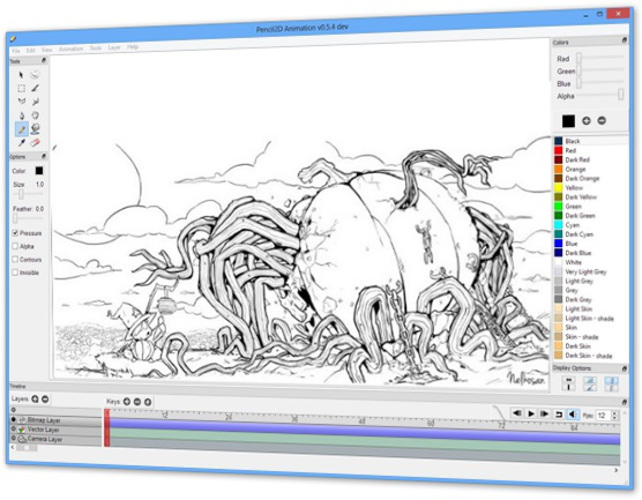642x500 pixels.
Task: Select the Vector Layer row
Action: click(x=56, y=429)
